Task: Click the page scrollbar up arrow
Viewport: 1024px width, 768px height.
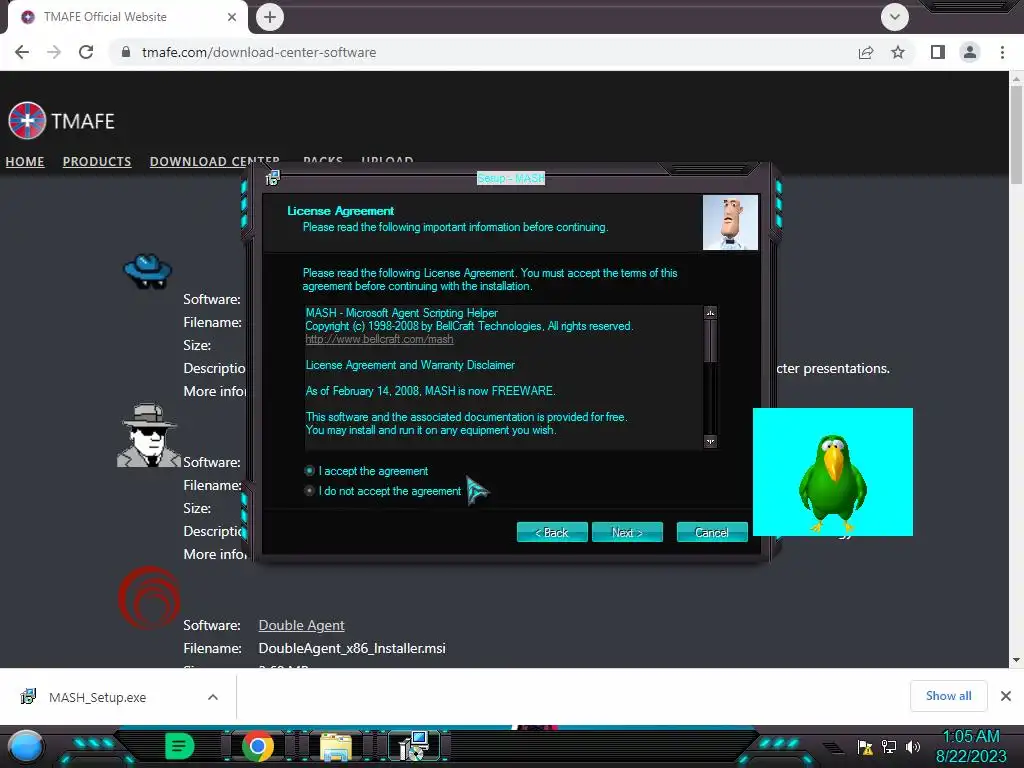Action: point(1016,79)
